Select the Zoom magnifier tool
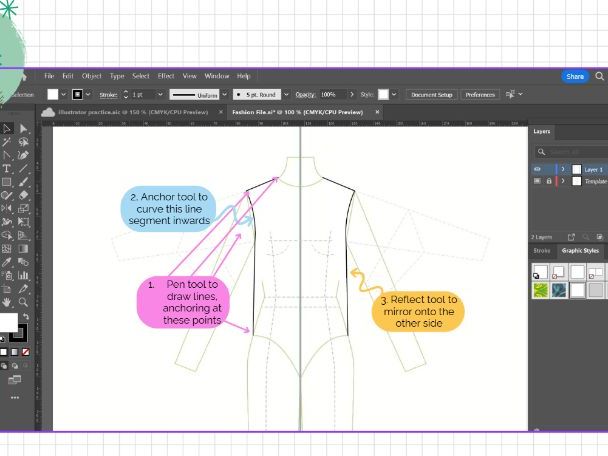The width and height of the screenshot is (608, 456). click(x=23, y=302)
